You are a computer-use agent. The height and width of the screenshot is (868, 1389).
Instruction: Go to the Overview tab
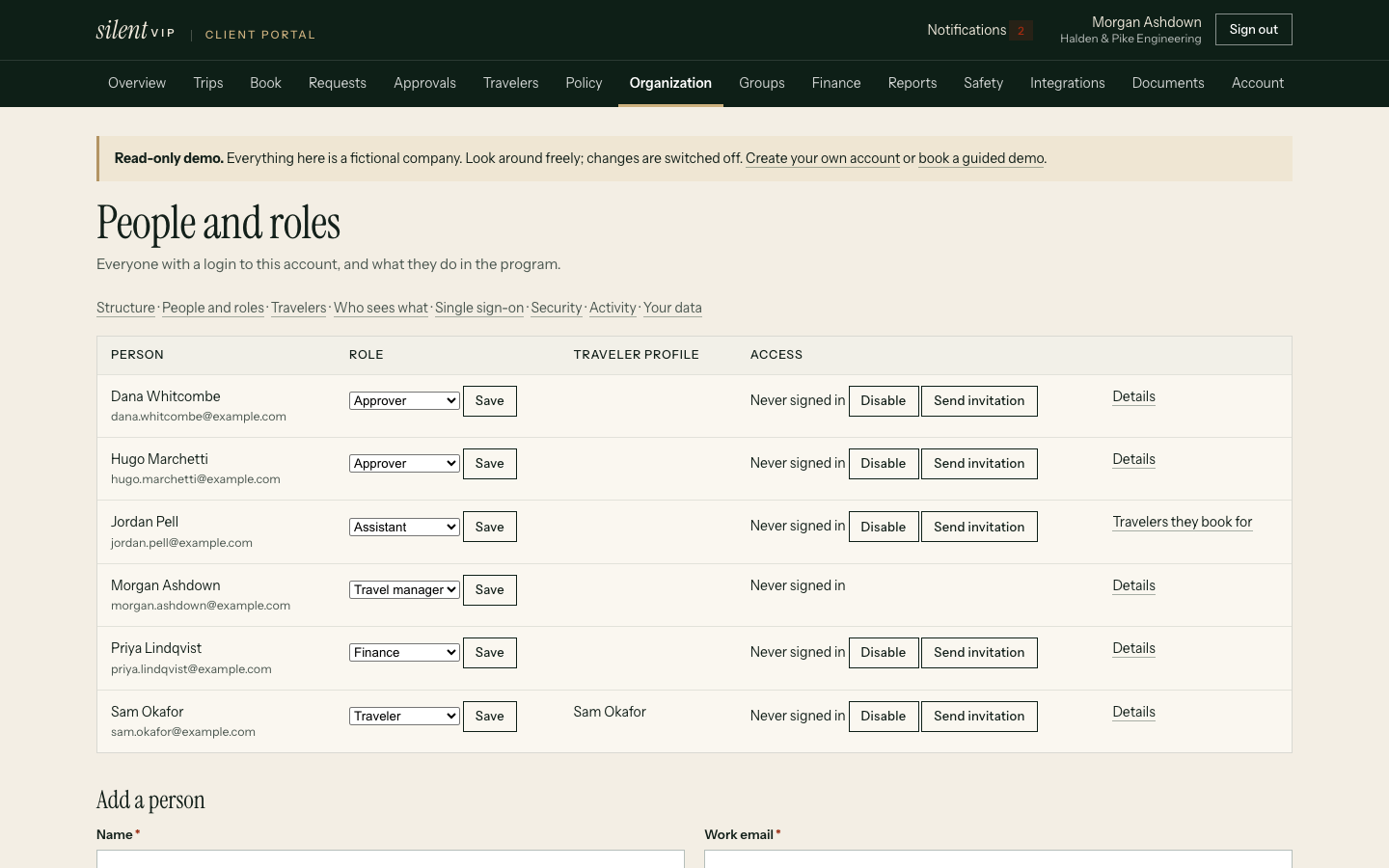137,83
